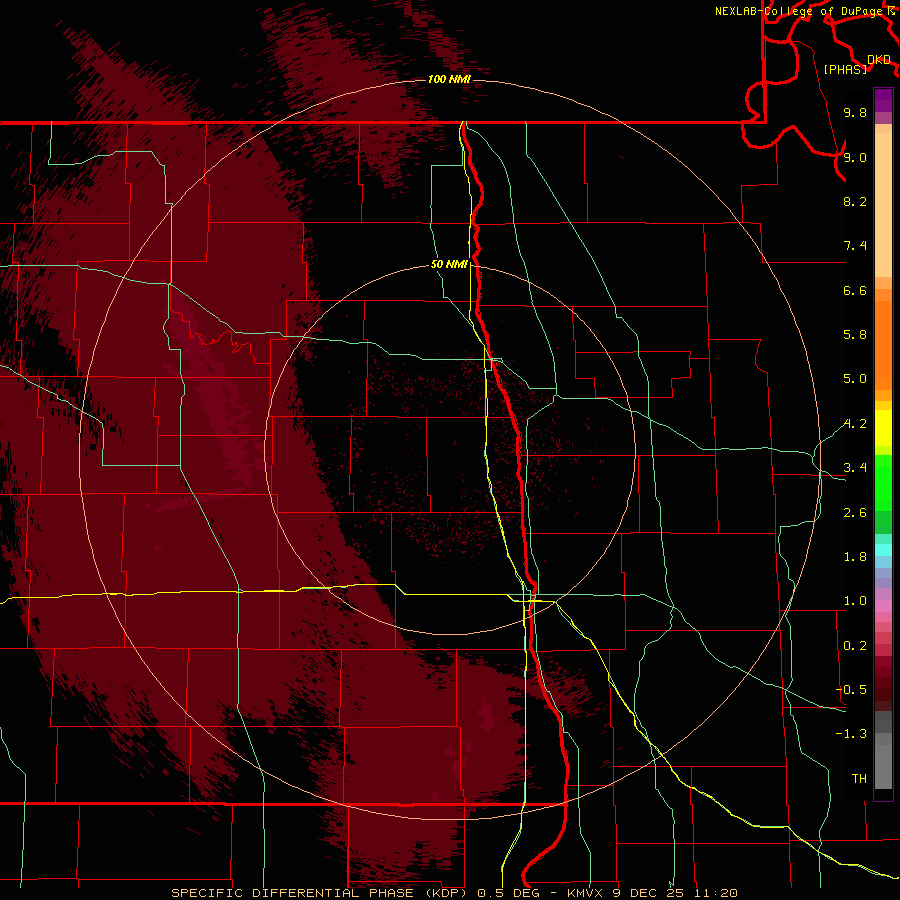The image size is (900, 900).
Task: Select the 5.0 scale value
Action: (x=855, y=379)
